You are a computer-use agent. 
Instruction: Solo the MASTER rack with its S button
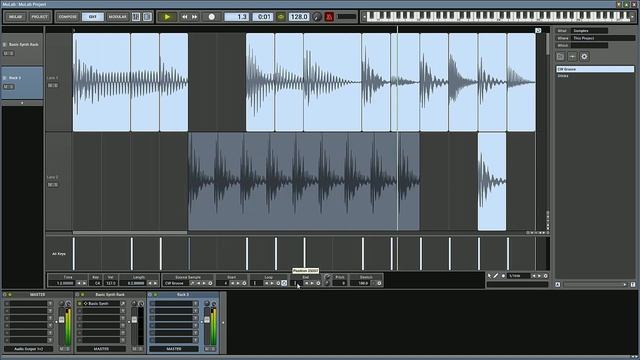(67, 349)
